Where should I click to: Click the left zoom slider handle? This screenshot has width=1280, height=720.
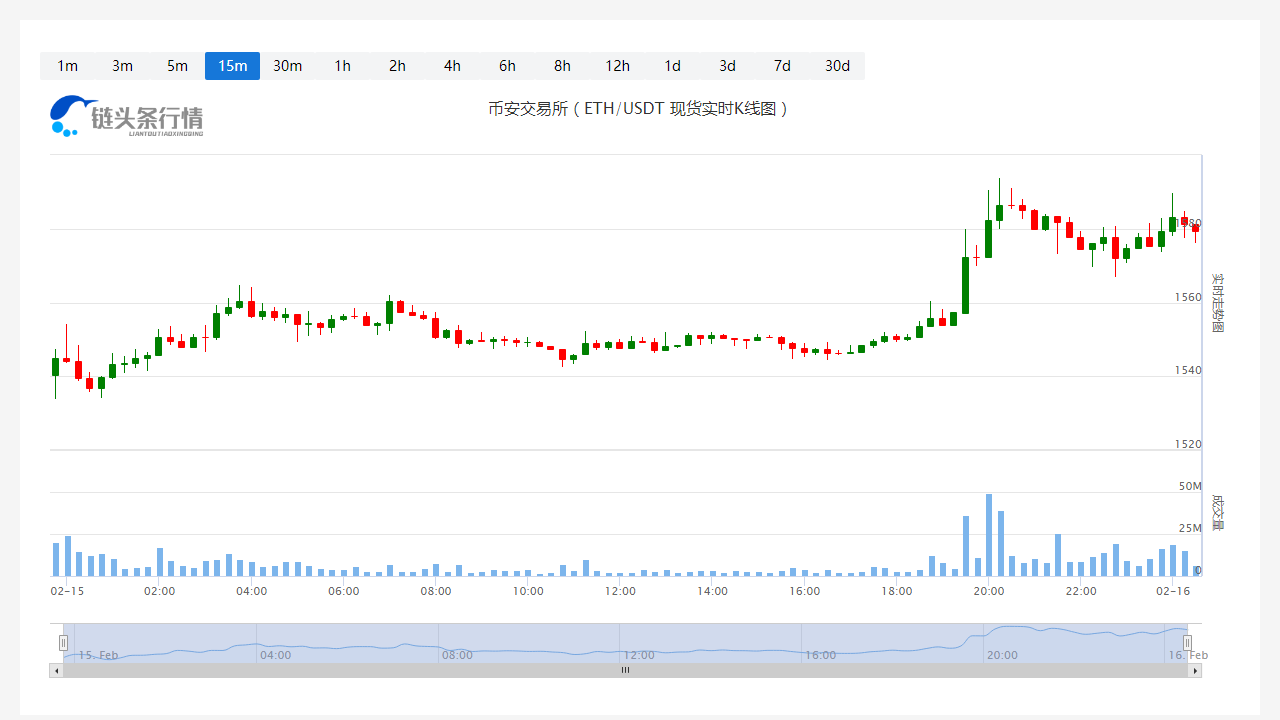coord(63,643)
